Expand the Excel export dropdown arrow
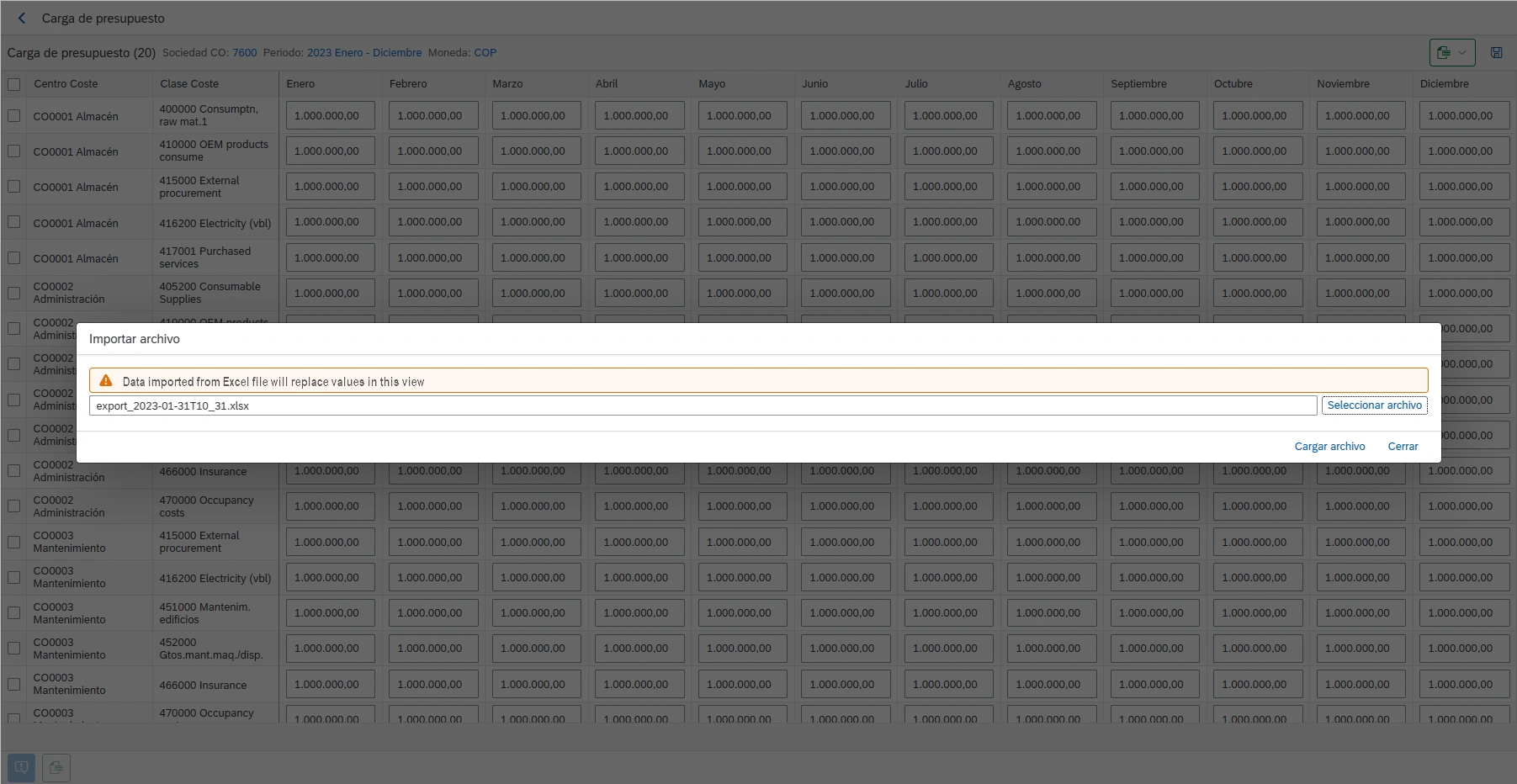The width and height of the screenshot is (1517, 784). tap(1462, 52)
